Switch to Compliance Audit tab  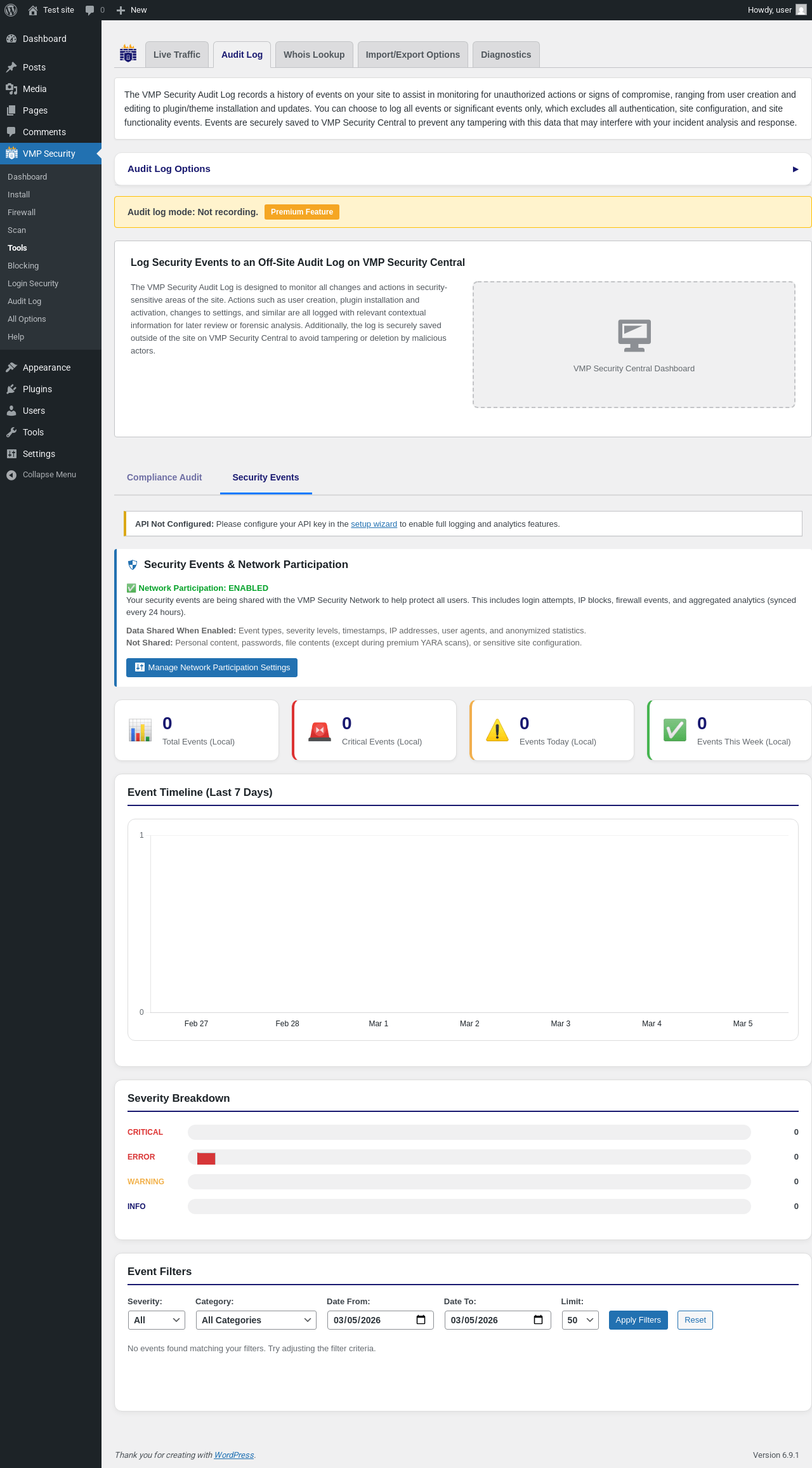[x=164, y=477]
